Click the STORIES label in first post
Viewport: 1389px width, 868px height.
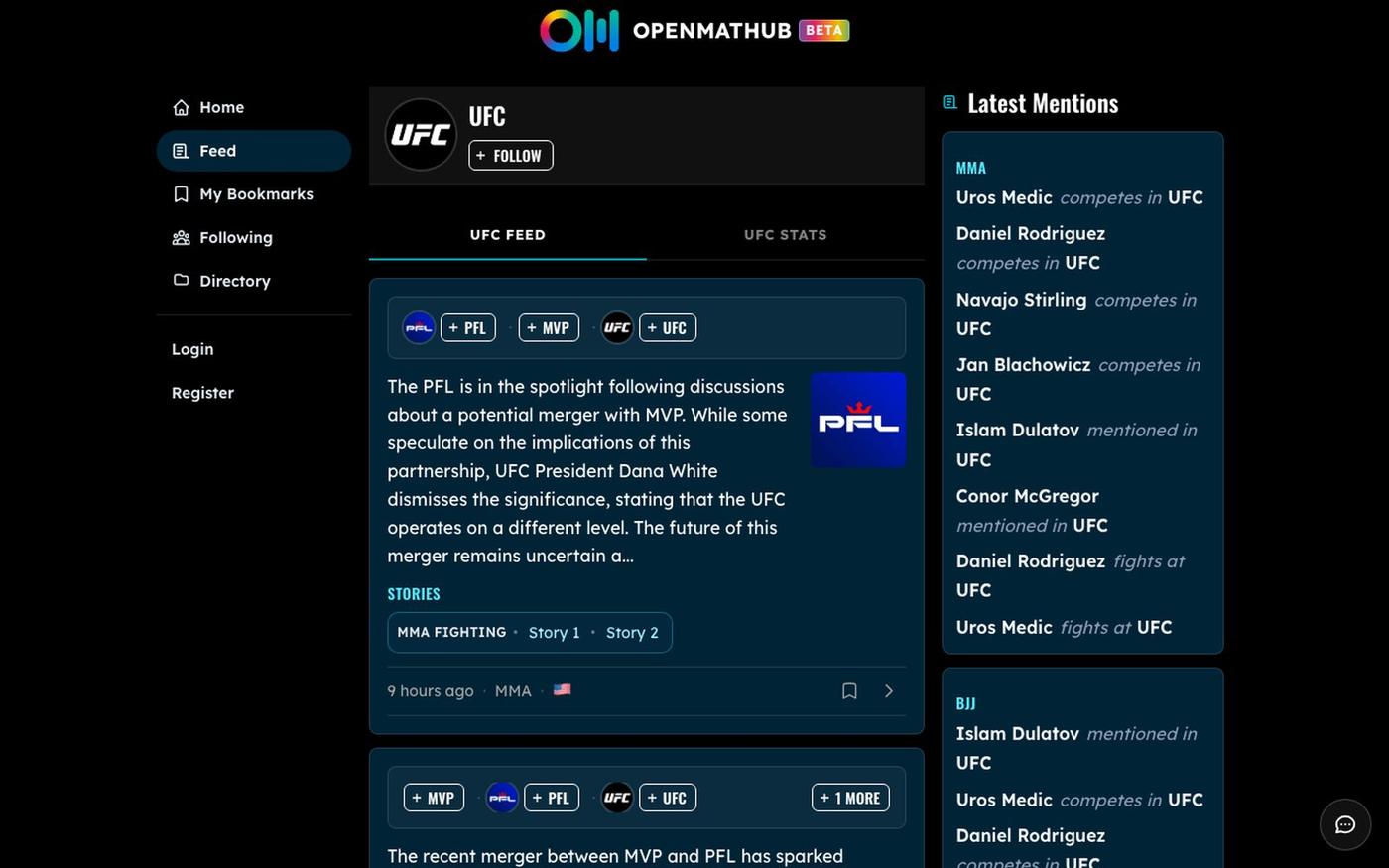(x=414, y=594)
